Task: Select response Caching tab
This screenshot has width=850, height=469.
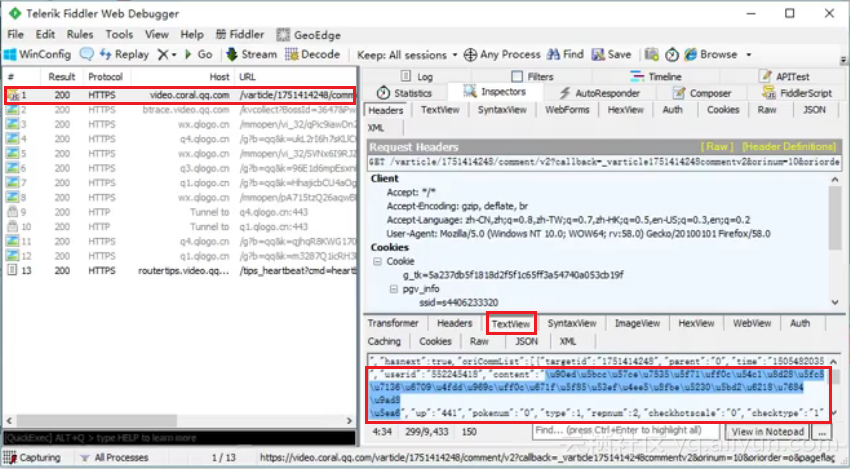Action: [x=384, y=341]
